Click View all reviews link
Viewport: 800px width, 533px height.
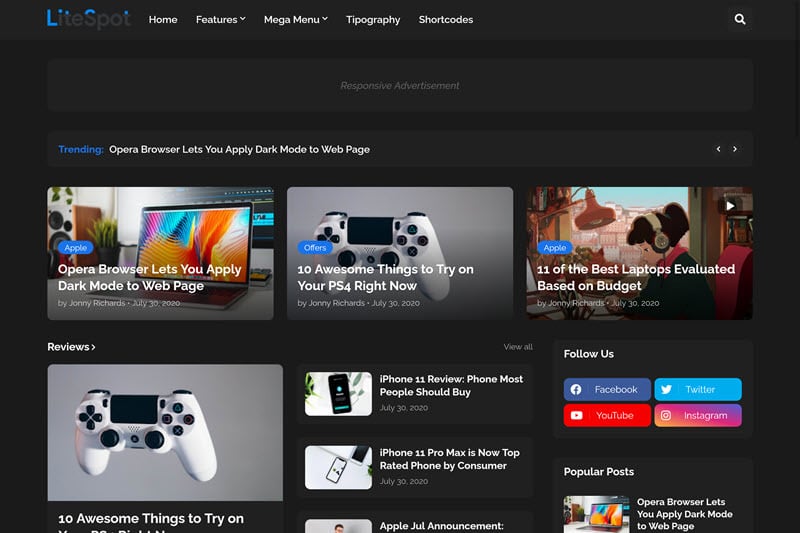tap(518, 347)
